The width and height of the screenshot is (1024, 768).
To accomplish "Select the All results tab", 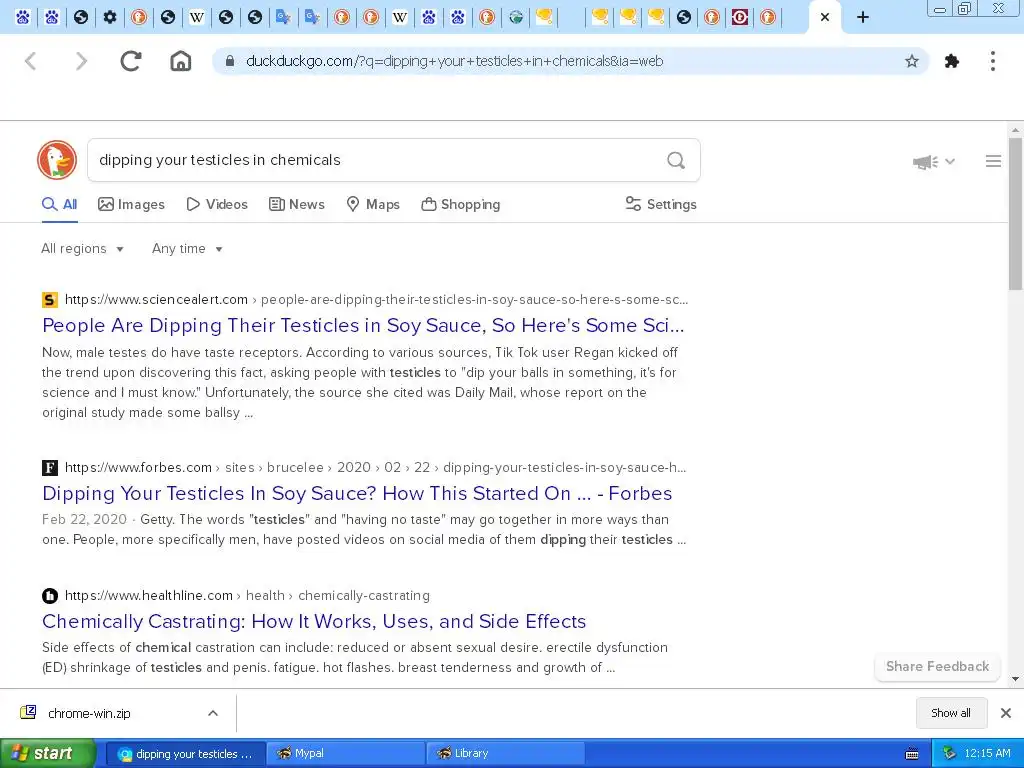I will pyautogui.click(x=59, y=204).
